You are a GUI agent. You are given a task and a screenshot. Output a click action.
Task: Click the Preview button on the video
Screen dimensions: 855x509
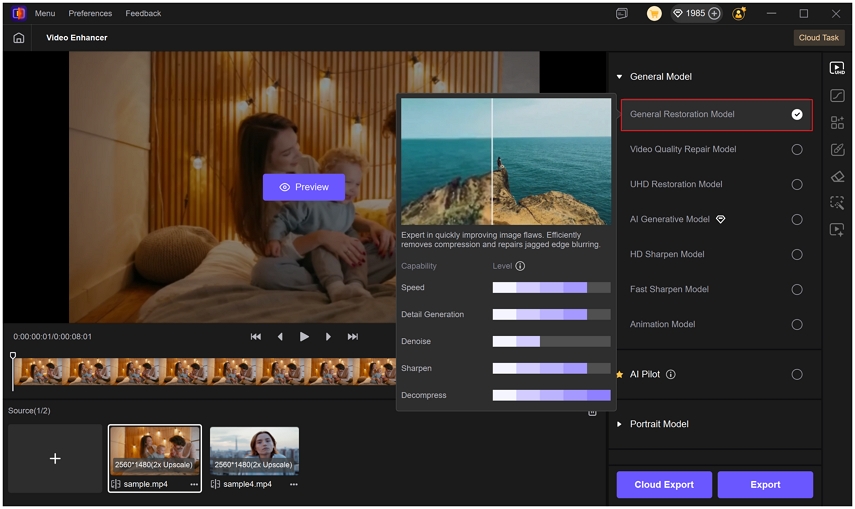[x=304, y=187]
